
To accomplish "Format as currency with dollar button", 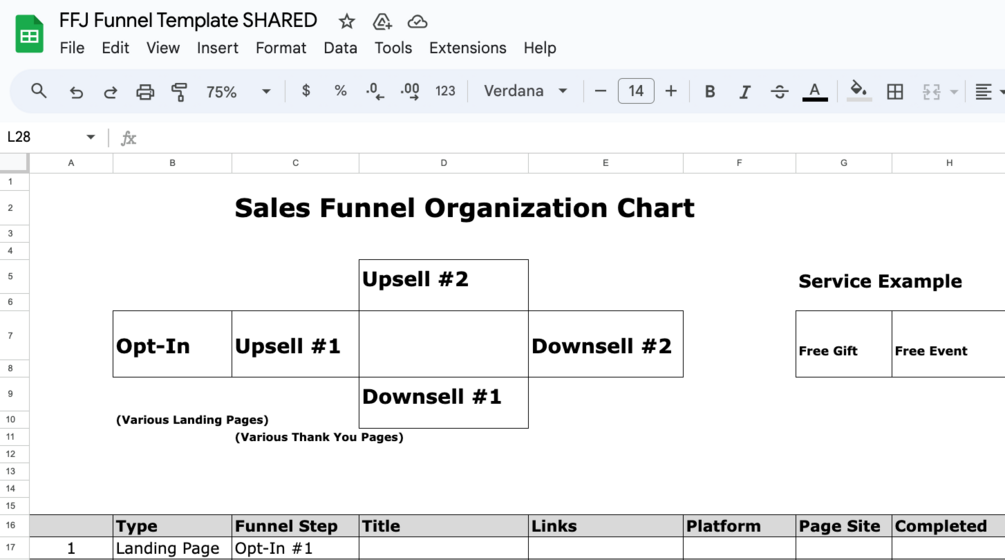I will (x=306, y=91).
